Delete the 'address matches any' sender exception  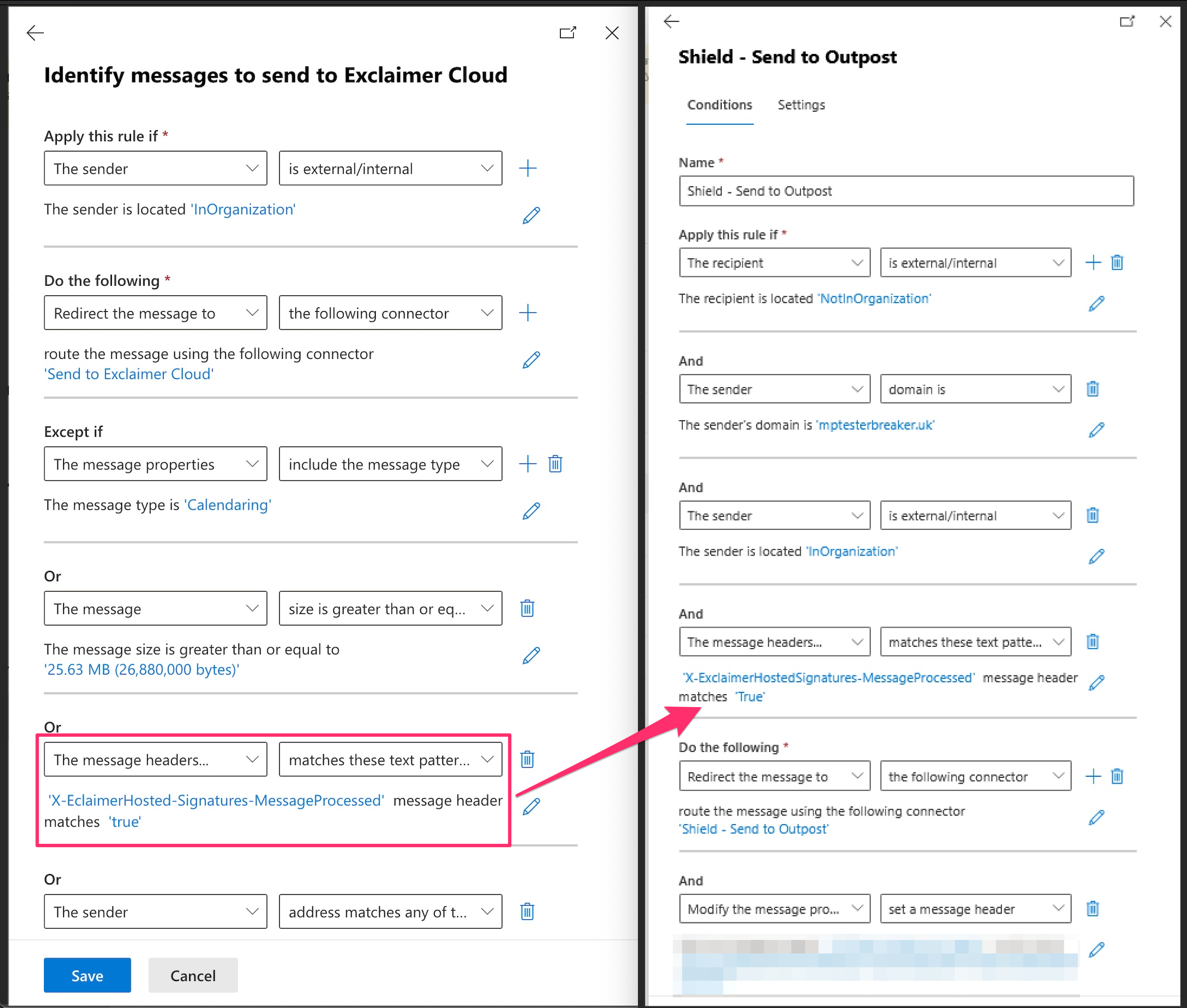click(x=527, y=911)
